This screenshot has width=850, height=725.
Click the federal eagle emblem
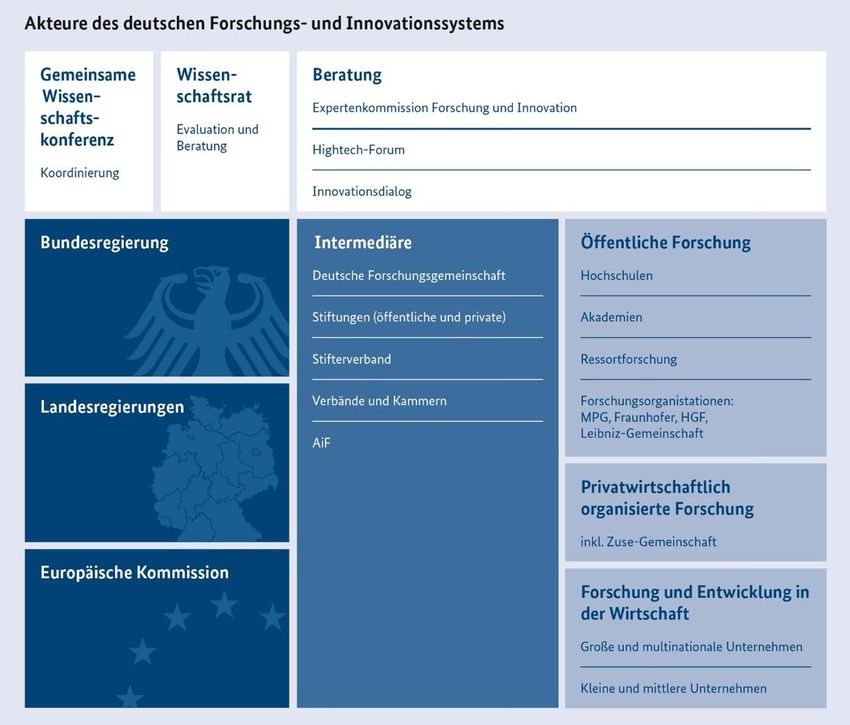pos(209,321)
